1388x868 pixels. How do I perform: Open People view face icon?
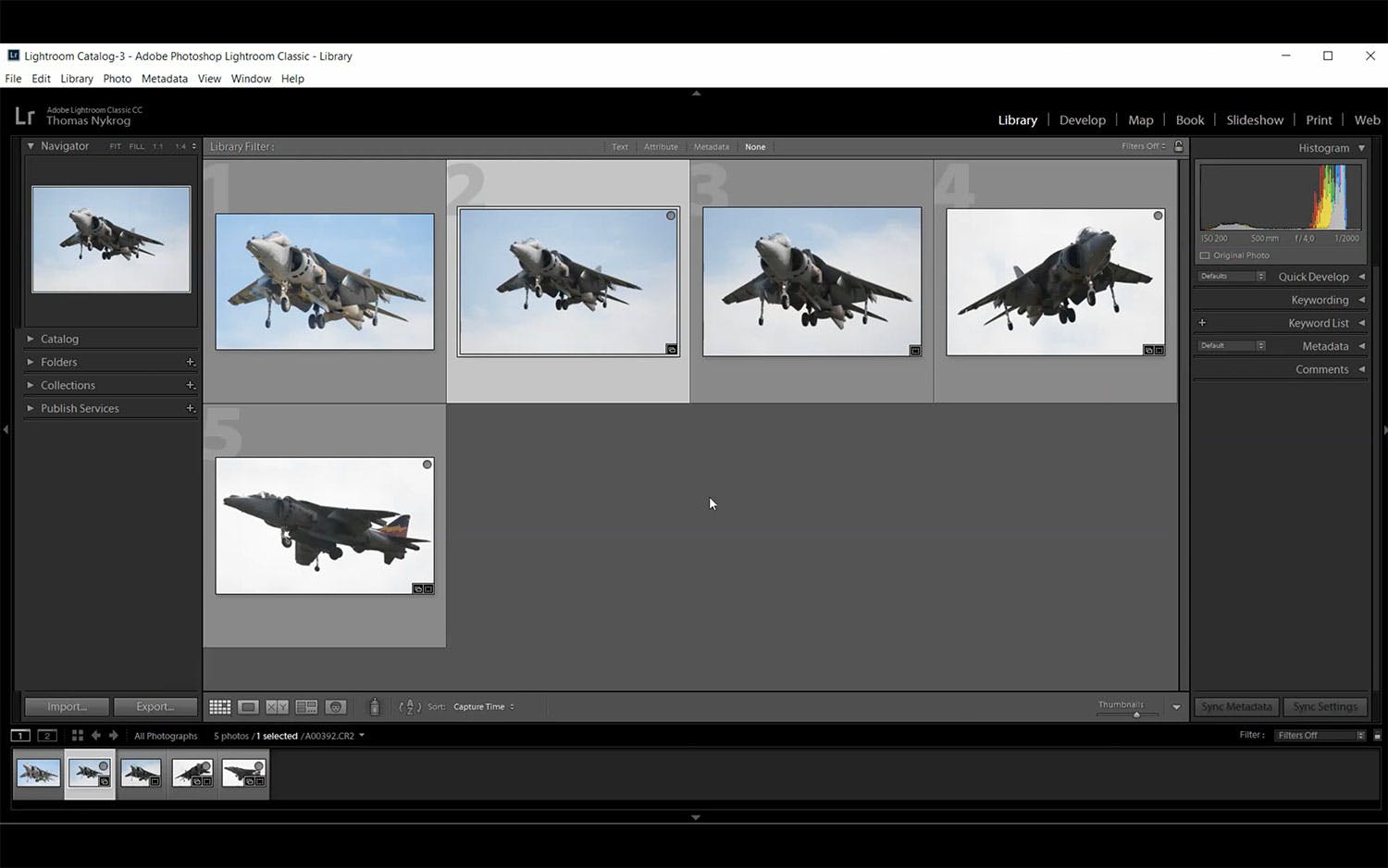(x=336, y=707)
